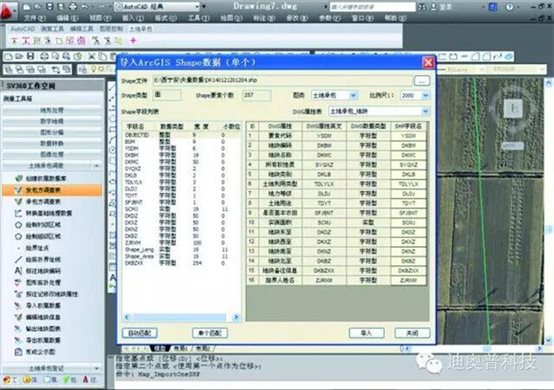
Task: Click the search input field in title bar
Action: pyautogui.click(x=372, y=7)
